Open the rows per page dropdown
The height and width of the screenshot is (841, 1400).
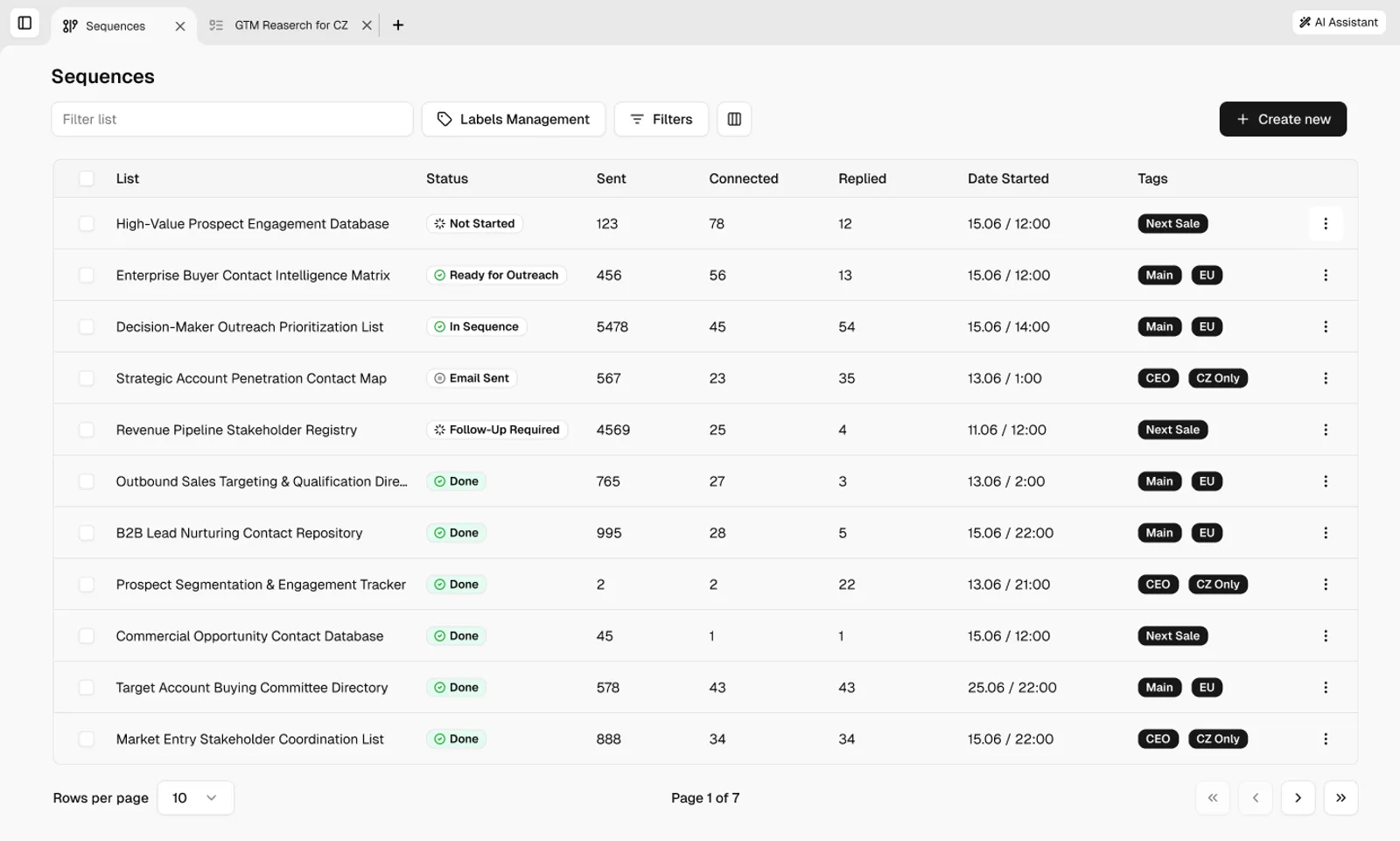(195, 798)
